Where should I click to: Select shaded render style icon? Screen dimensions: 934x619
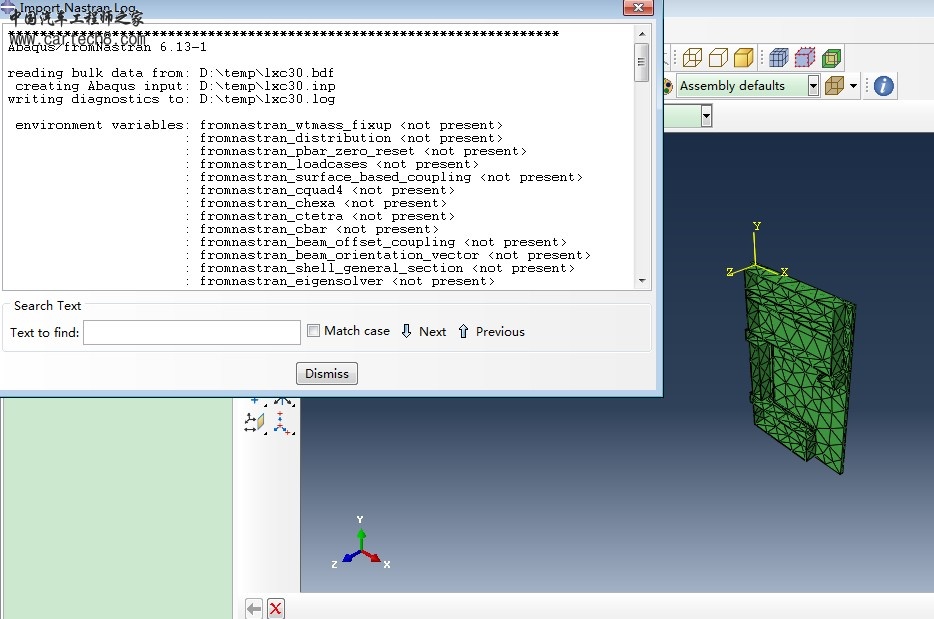743,57
